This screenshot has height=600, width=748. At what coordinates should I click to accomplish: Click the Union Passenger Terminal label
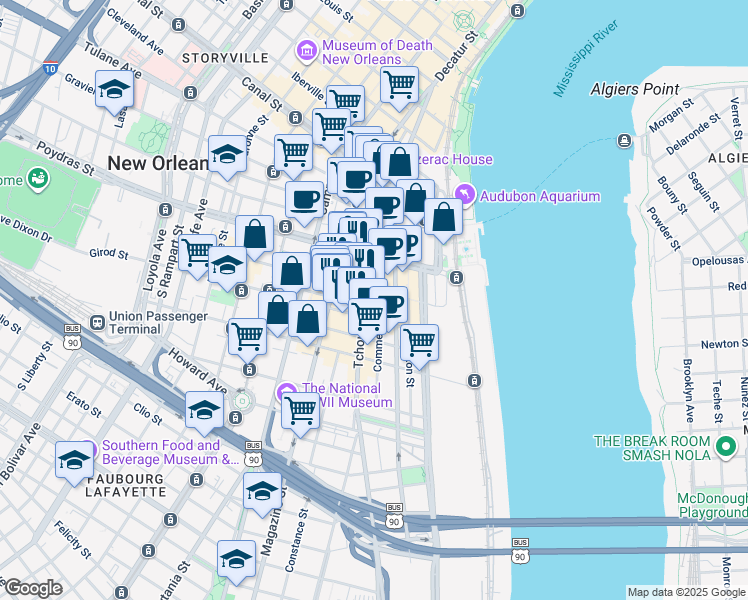coord(158,323)
